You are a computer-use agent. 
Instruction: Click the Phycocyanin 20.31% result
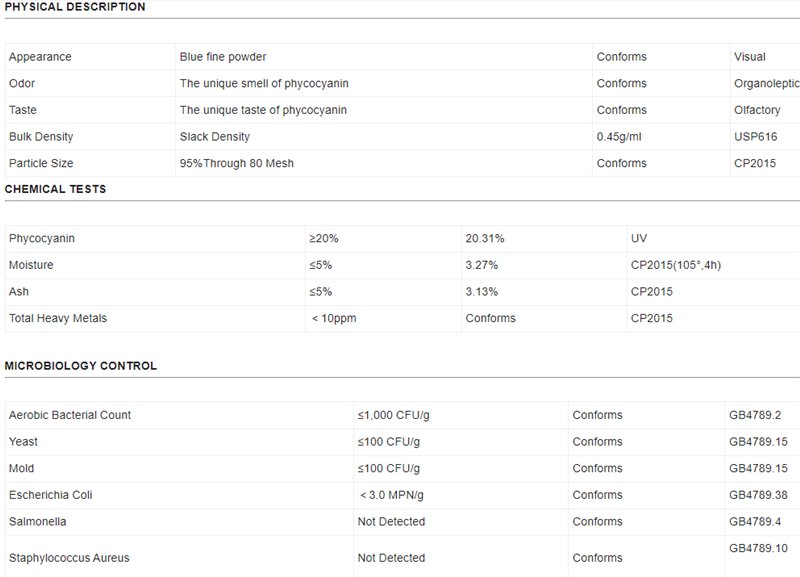tap(485, 239)
